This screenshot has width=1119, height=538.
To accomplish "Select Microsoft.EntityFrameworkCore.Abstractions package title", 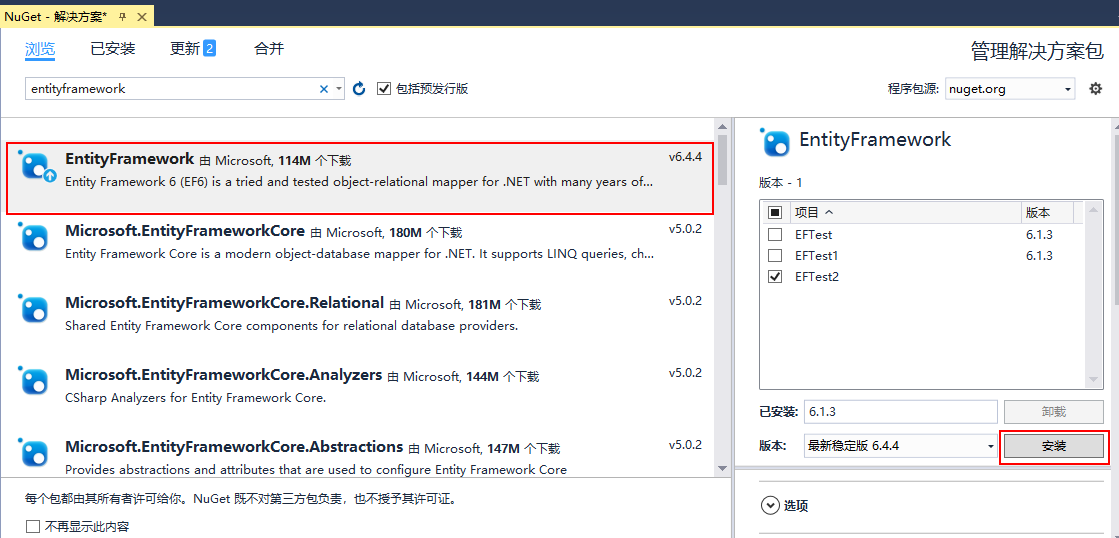I will pyautogui.click(x=234, y=447).
